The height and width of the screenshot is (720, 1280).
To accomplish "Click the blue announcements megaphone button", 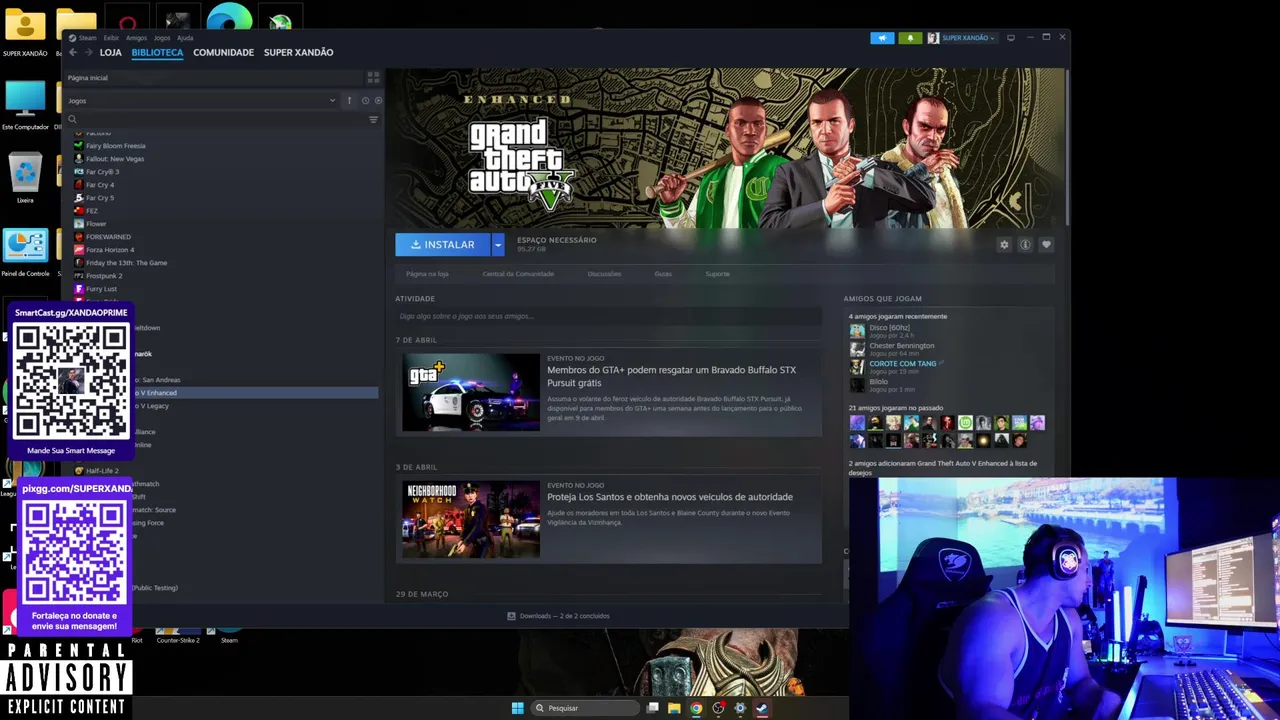I will pyautogui.click(x=882, y=38).
